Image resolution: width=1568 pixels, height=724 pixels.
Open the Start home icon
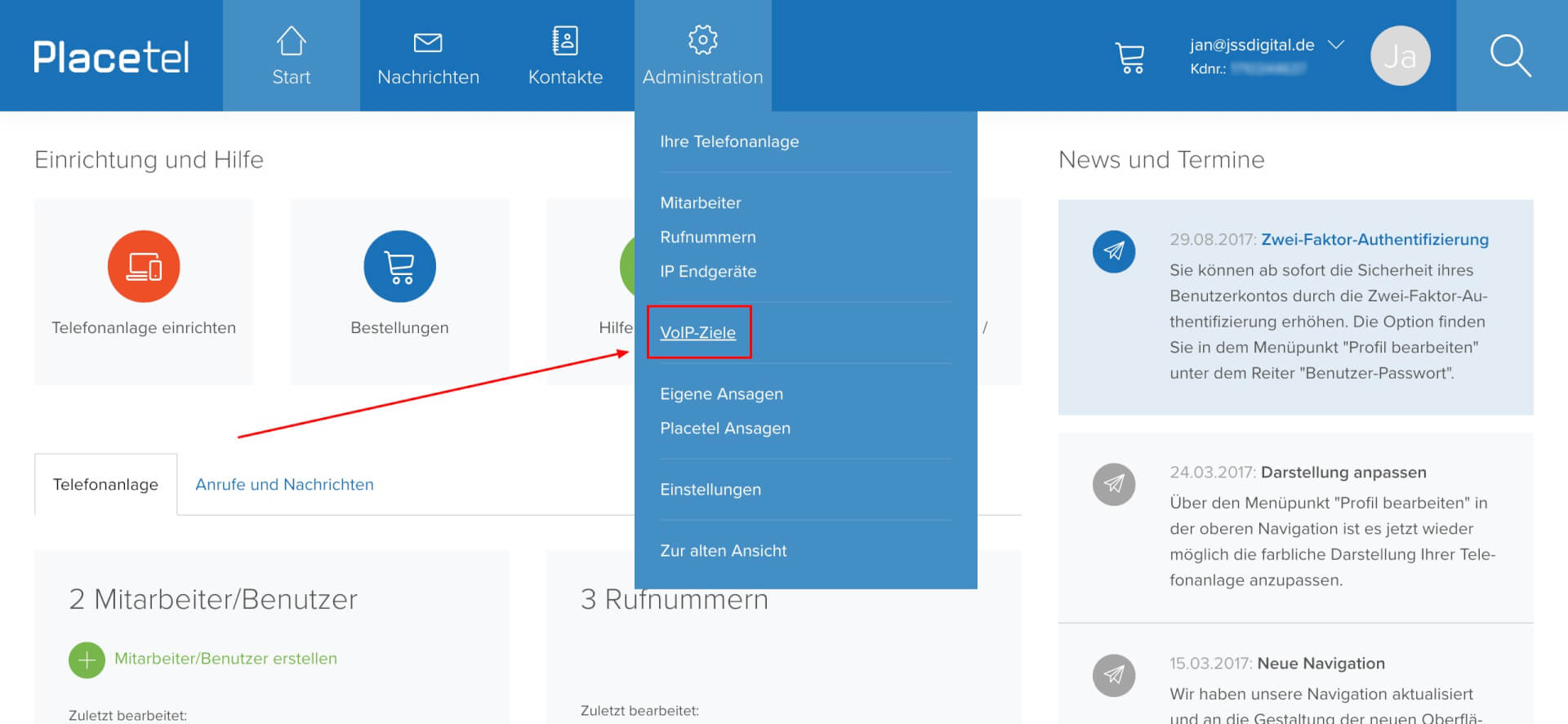(x=291, y=40)
